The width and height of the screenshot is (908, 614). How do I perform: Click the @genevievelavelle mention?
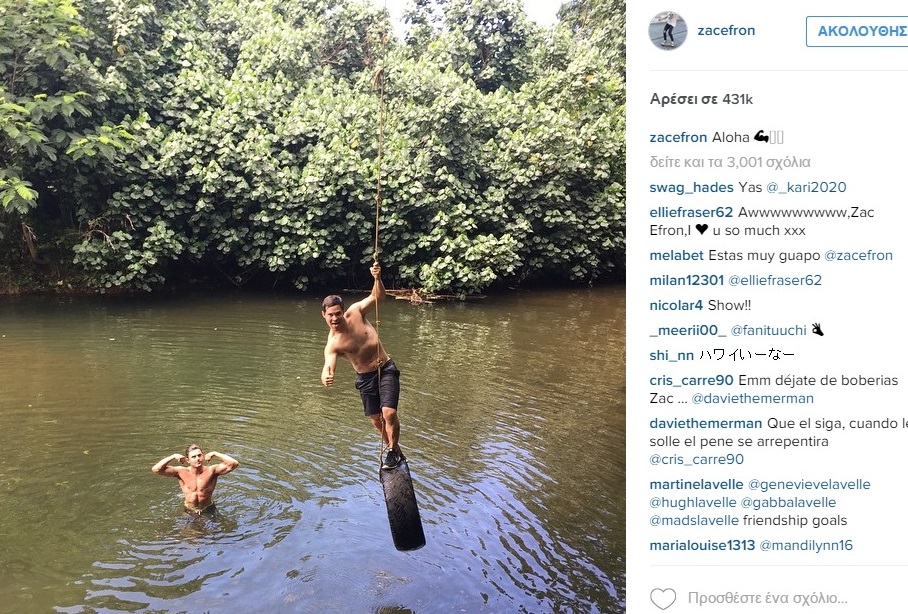[810, 484]
